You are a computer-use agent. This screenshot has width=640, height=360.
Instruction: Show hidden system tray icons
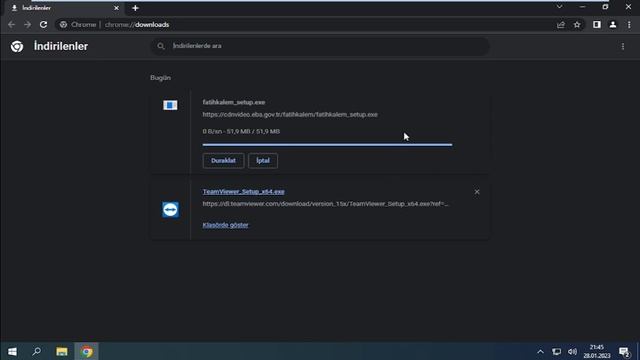point(540,351)
